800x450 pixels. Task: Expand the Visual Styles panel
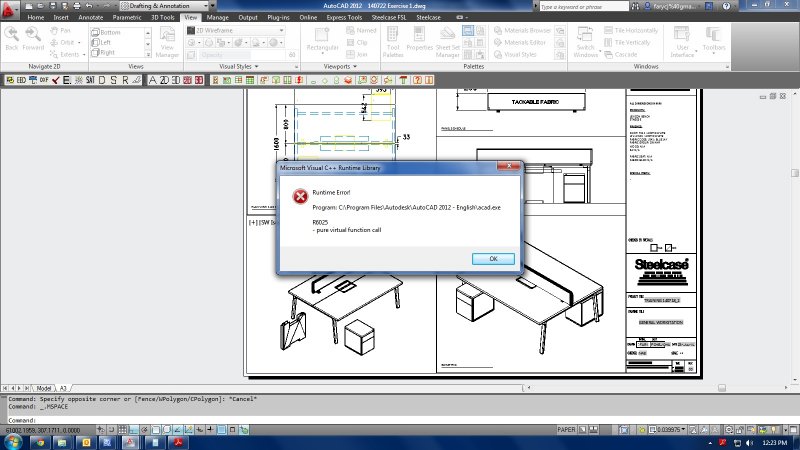point(239,66)
